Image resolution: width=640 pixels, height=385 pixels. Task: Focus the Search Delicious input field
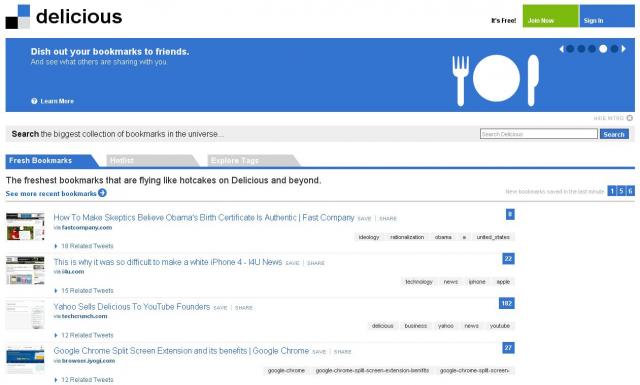pyautogui.click(x=539, y=134)
